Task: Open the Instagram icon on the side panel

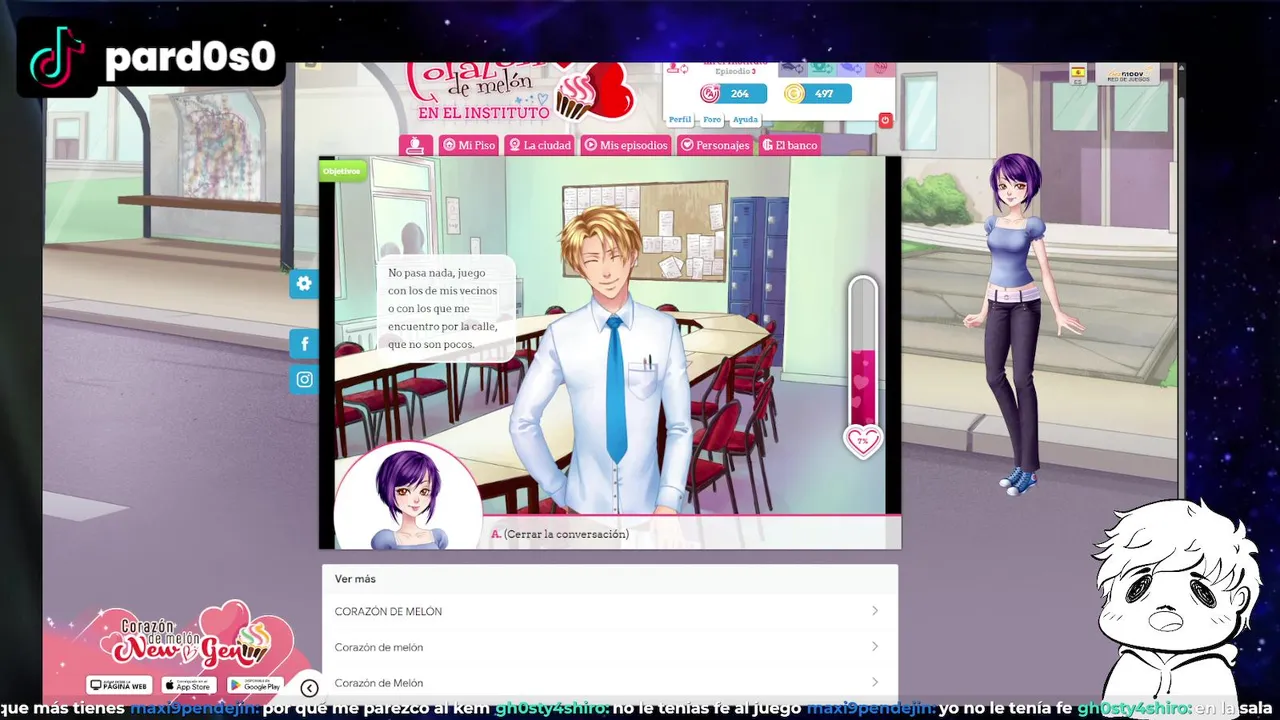Action: point(304,379)
